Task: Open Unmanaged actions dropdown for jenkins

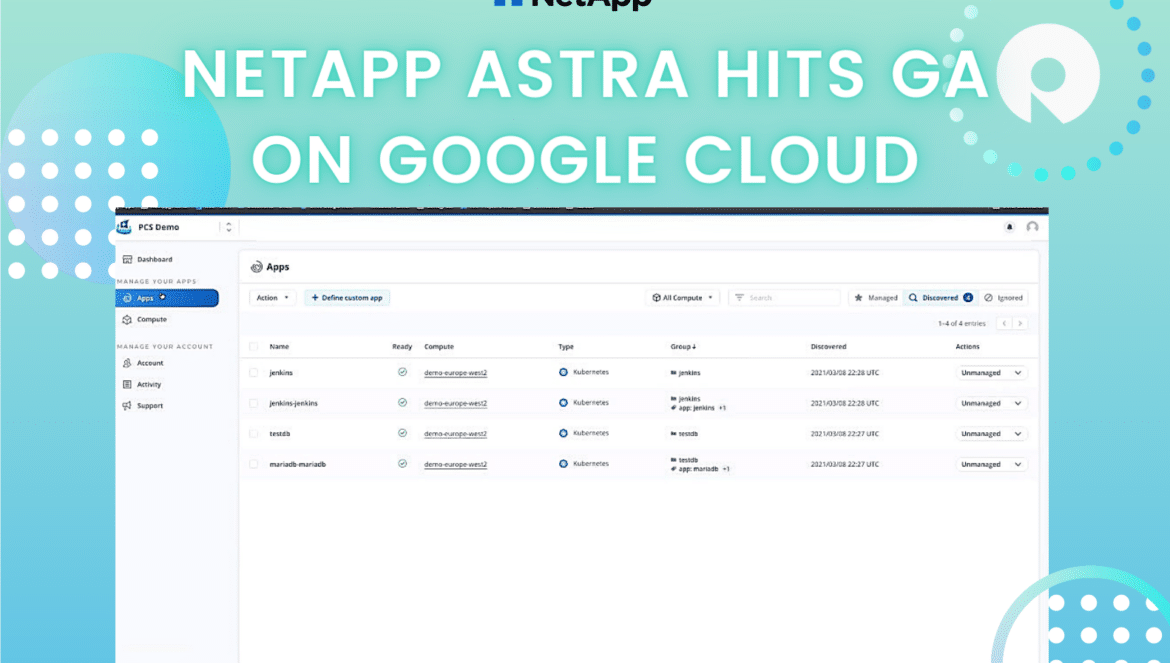Action: point(991,373)
